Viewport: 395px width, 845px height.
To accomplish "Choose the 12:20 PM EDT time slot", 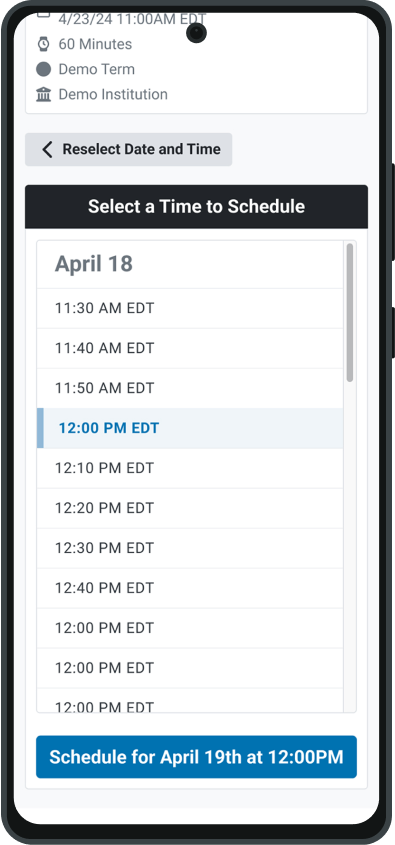I will point(190,508).
